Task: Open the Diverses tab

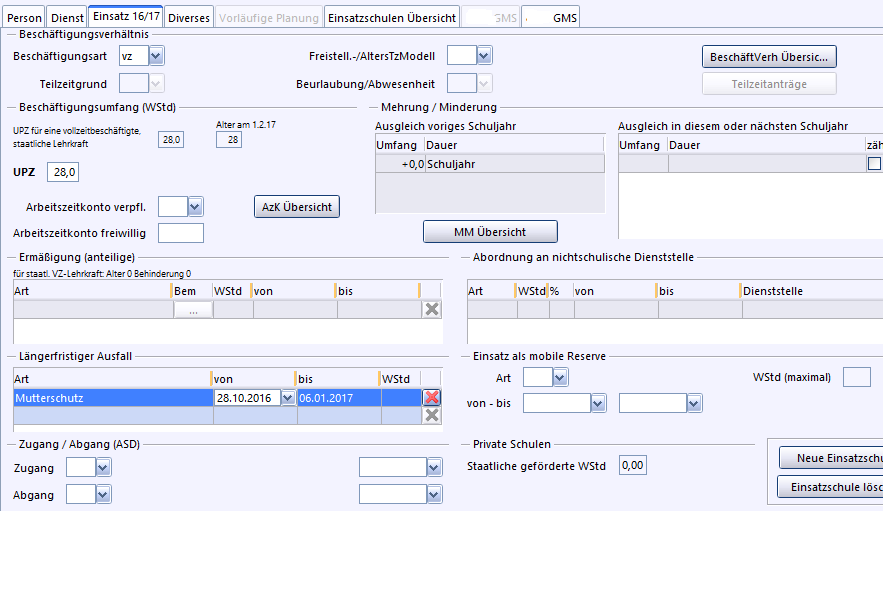Action: pyautogui.click(x=189, y=18)
